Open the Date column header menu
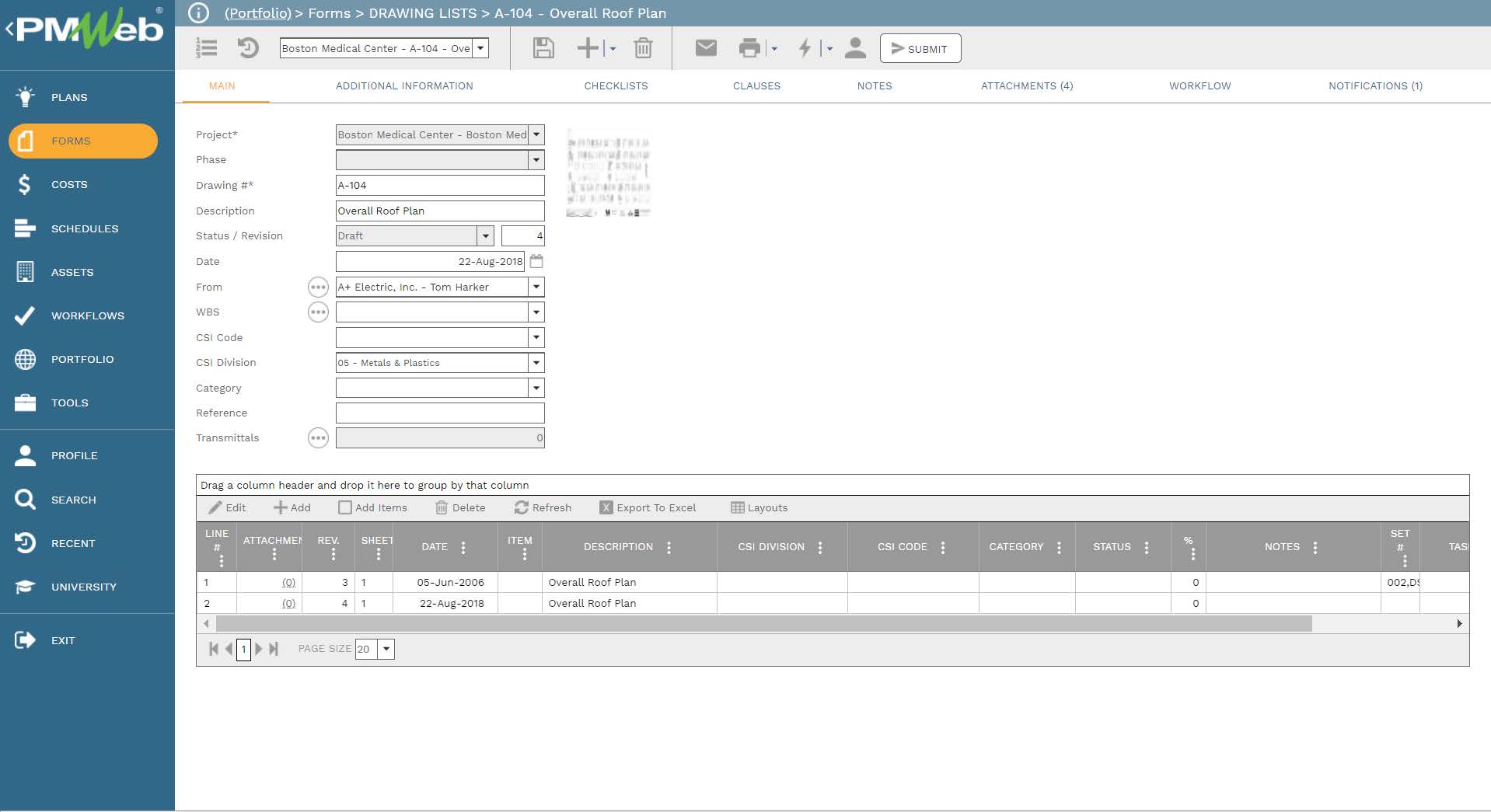The width and height of the screenshot is (1491, 812). point(463,547)
